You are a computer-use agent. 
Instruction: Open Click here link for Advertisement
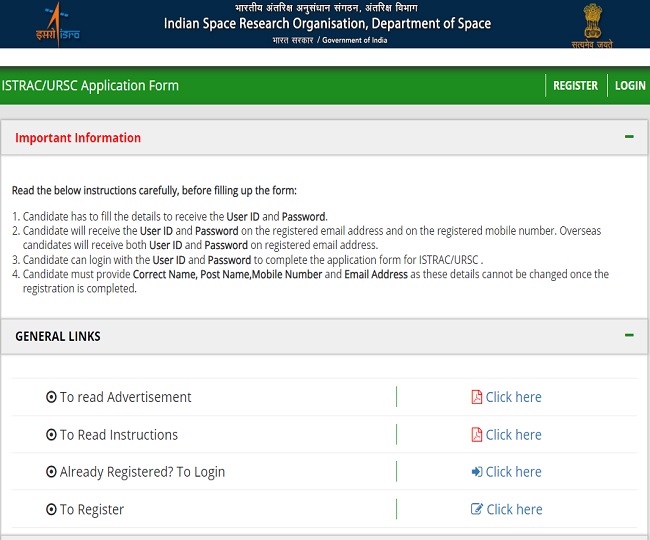pos(513,397)
